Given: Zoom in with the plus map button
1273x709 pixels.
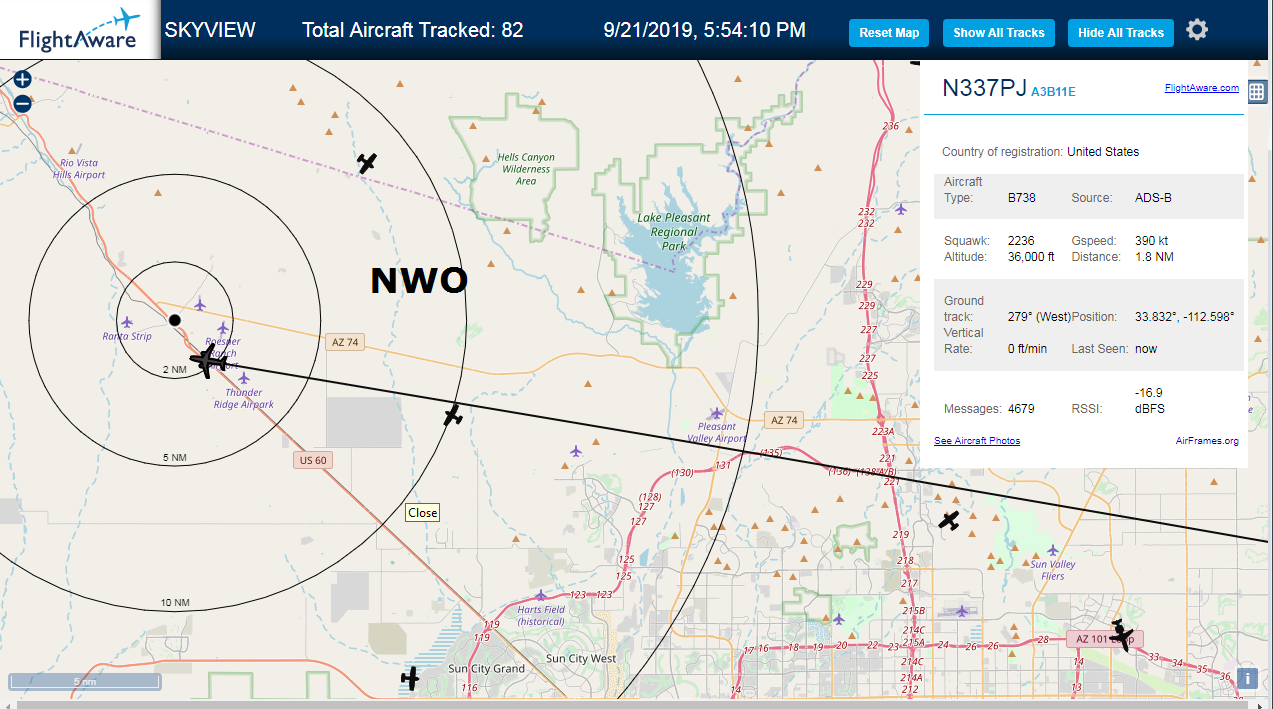Looking at the screenshot, I should [22, 79].
